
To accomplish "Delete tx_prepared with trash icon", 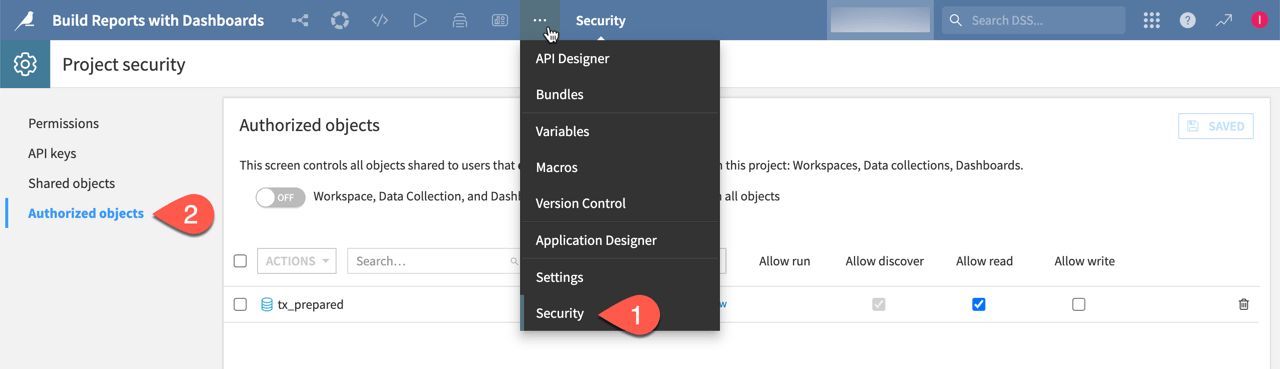I will click(1244, 304).
